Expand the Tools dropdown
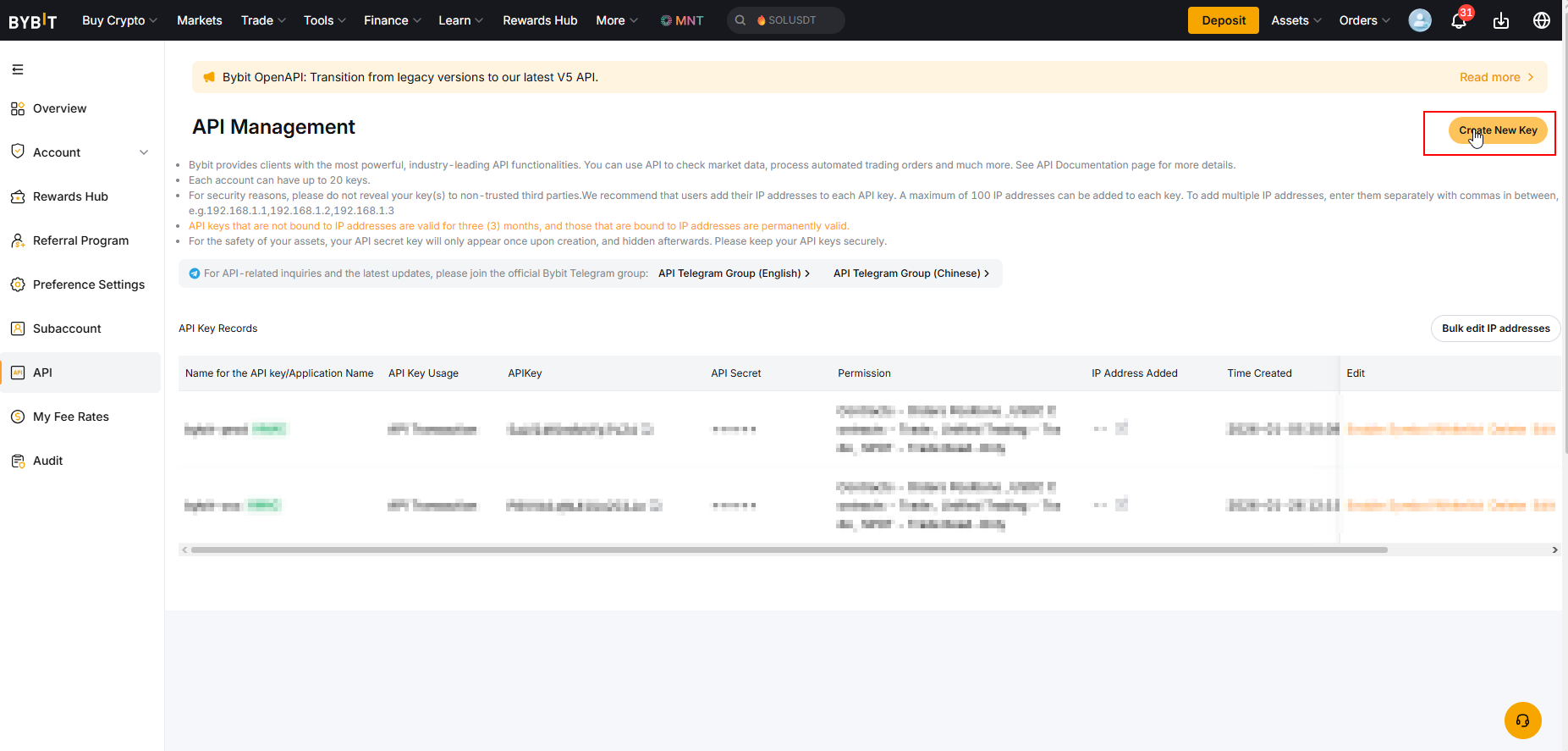This screenshot has height=751, width=1568. [x=325, y=20]
